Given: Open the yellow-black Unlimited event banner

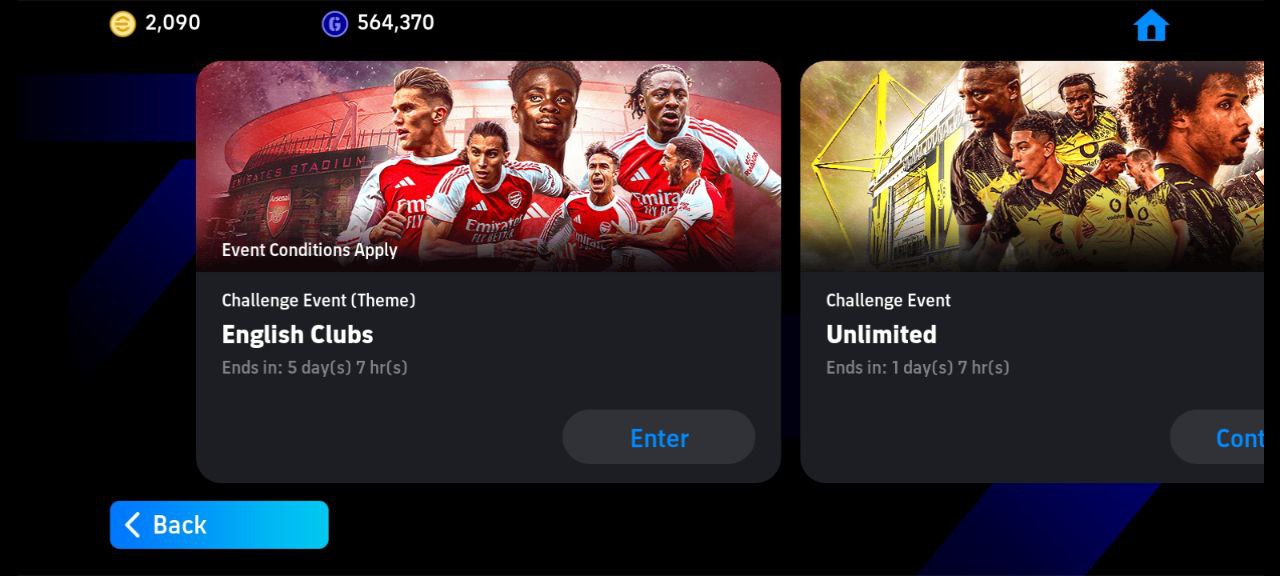Looking at the screenshot, I should click(x=1032, y=166).
